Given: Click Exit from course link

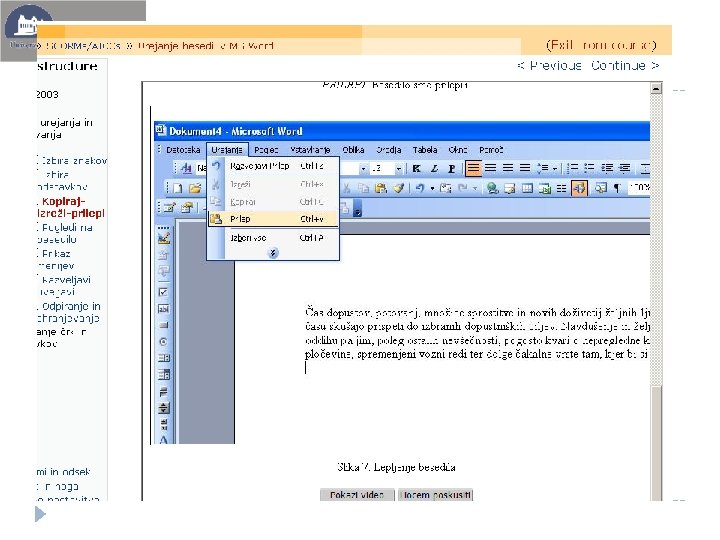Looking at the screenshot, I should [x=601, y=45].
